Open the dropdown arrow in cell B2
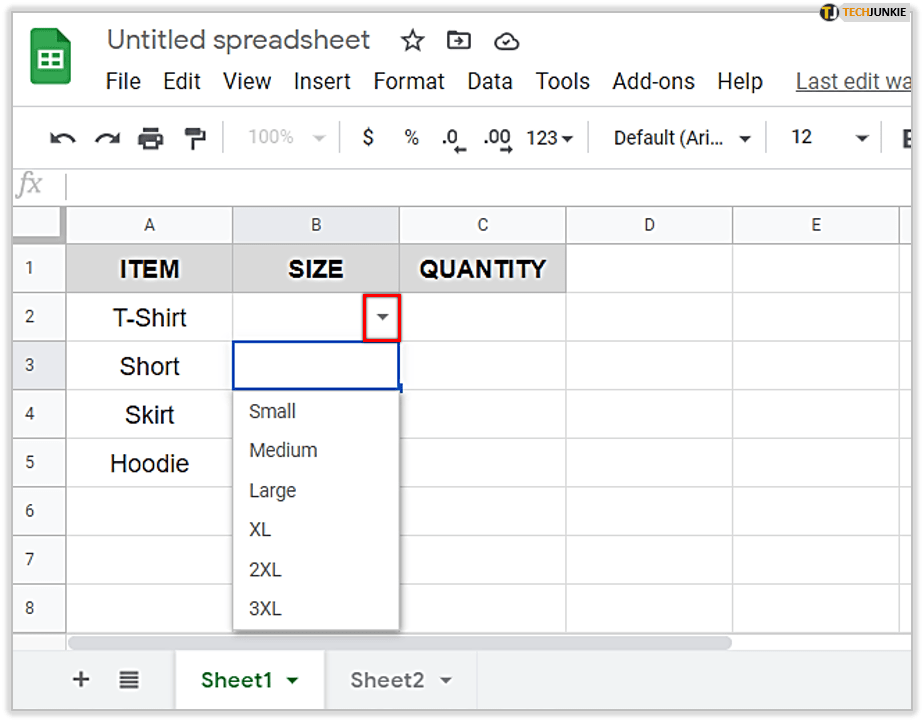924x722 pixels. point(383,317)
